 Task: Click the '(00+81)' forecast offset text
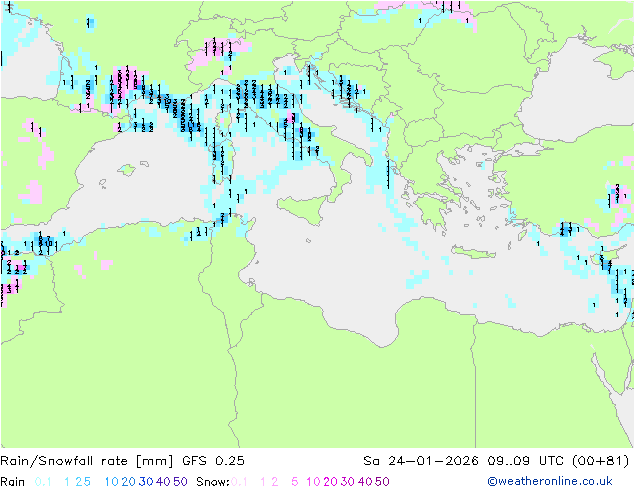(x=601, y=461)
